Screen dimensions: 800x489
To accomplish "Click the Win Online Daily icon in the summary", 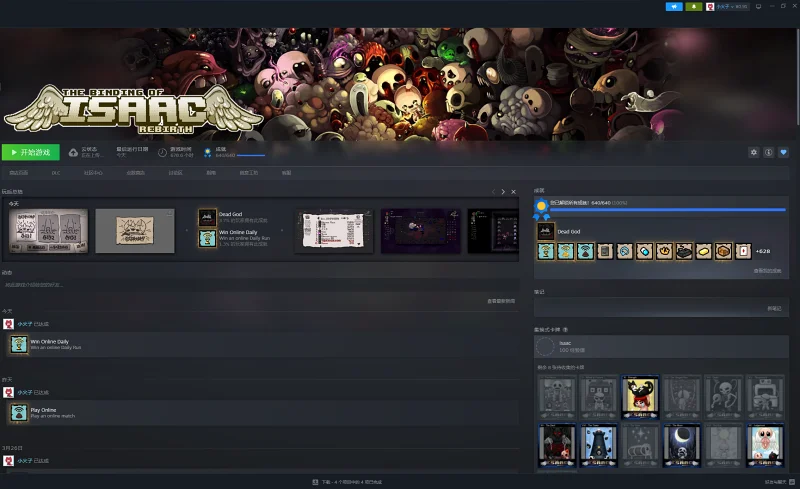I will coord(207,238).
